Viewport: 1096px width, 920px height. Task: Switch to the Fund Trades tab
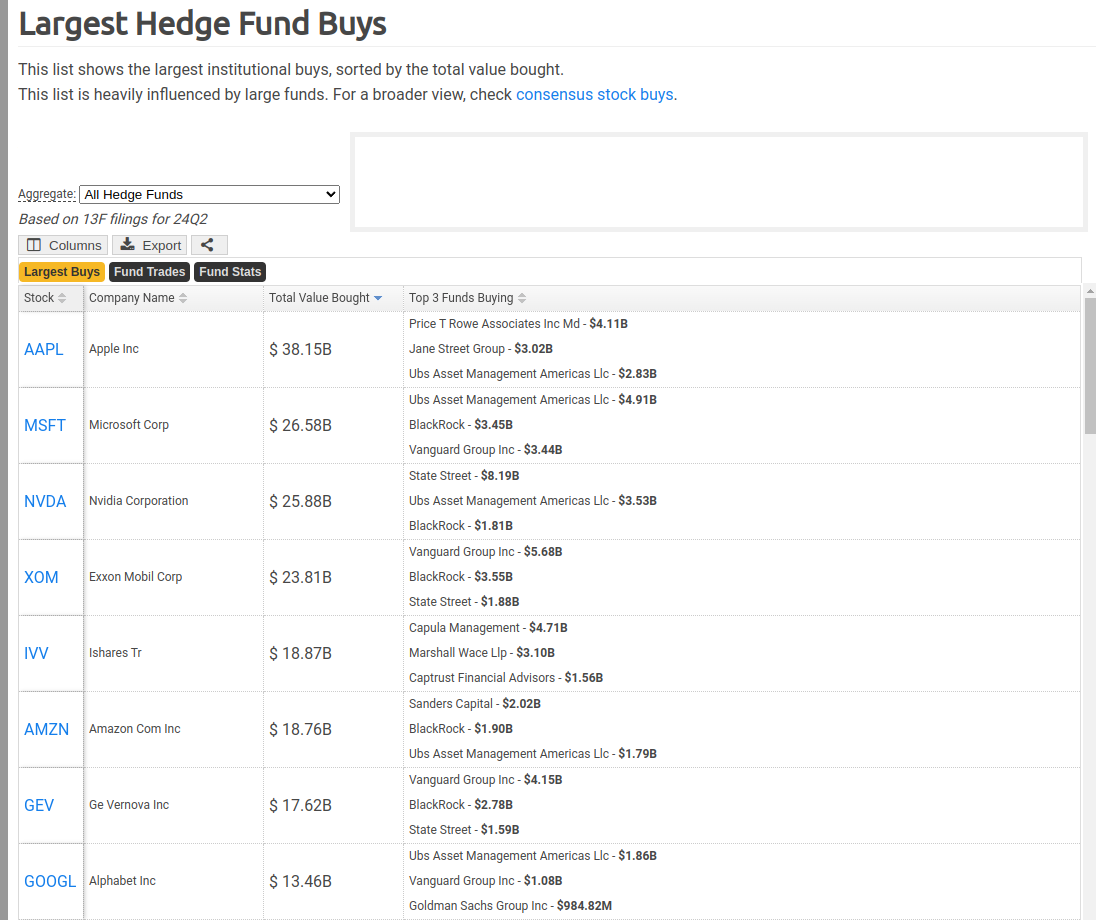[x=150, y=272]
